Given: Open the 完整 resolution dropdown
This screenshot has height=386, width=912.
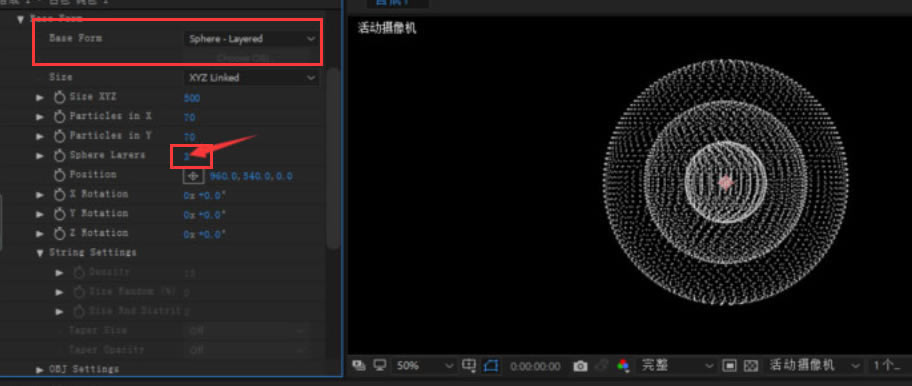Looking at the screenshot, I should click(x=677, y=366).
